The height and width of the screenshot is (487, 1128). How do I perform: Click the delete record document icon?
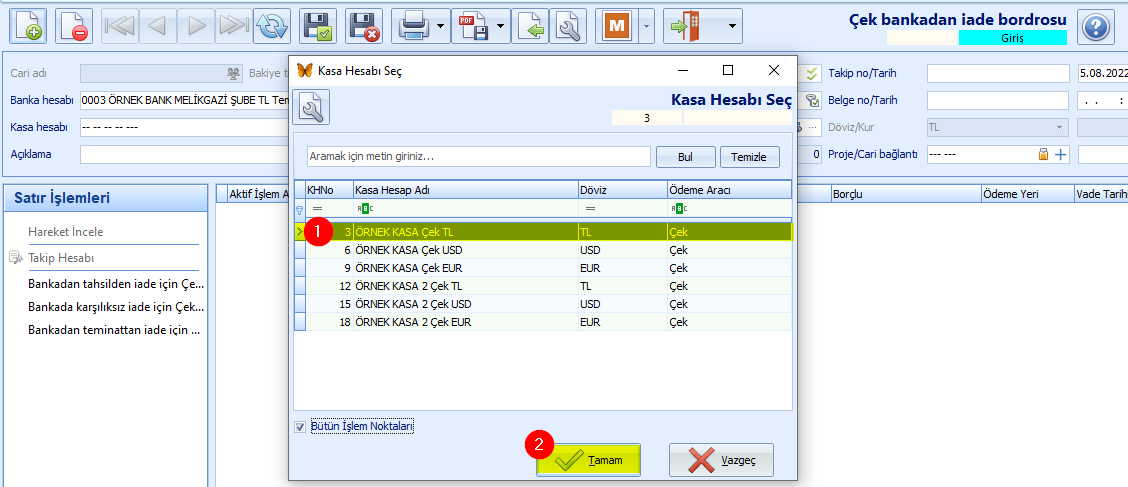pyautogui.click(x=74, y=25)
